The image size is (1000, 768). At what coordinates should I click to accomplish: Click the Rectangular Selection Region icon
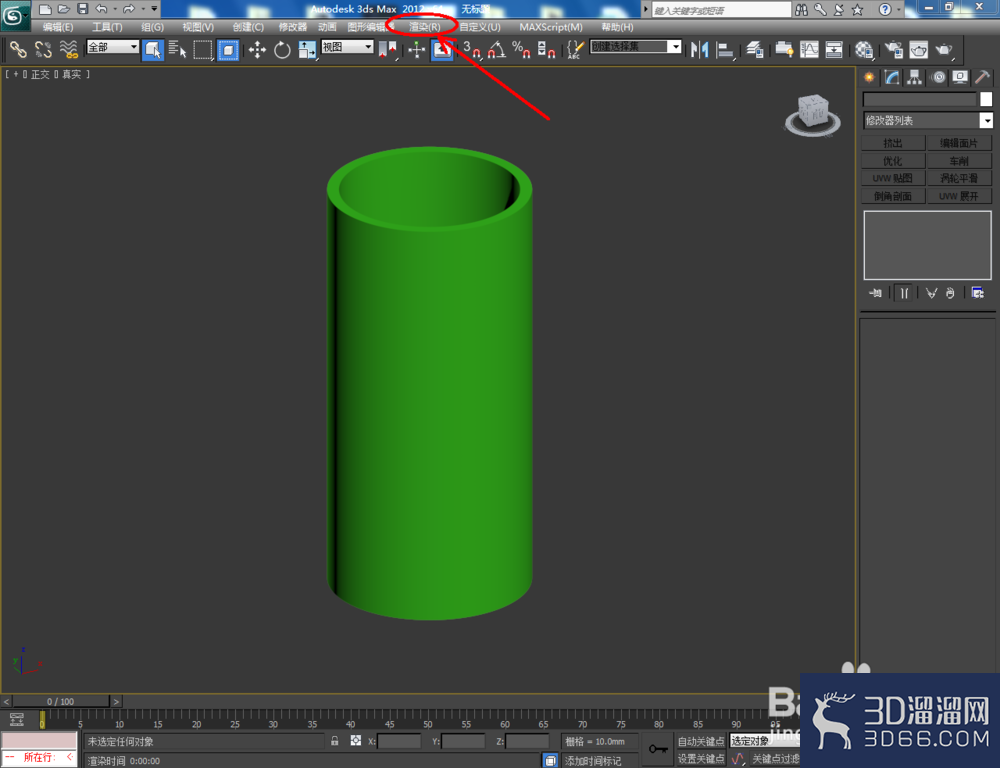click(x=203, y=50)
